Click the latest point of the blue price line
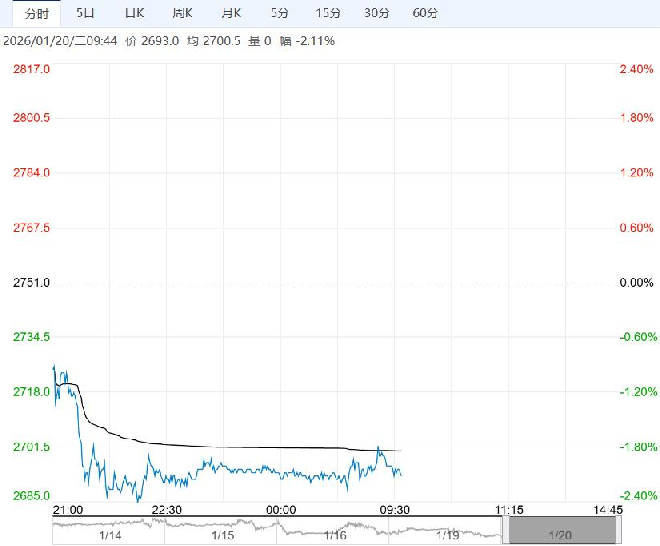The height and width of the screenshot is (546, 660). click(x=401, y=475)
